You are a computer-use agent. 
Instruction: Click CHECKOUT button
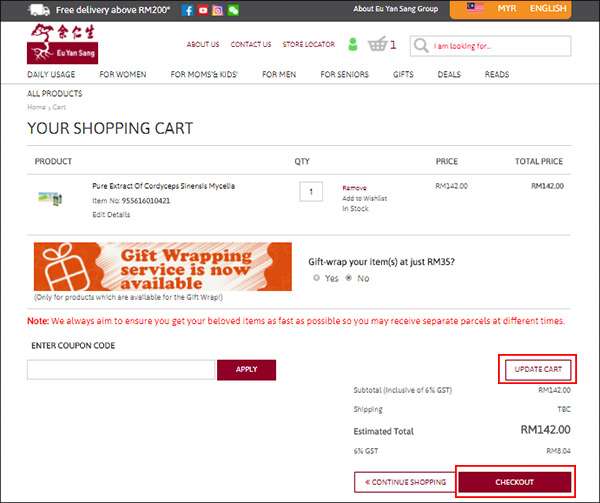(515, 482)
